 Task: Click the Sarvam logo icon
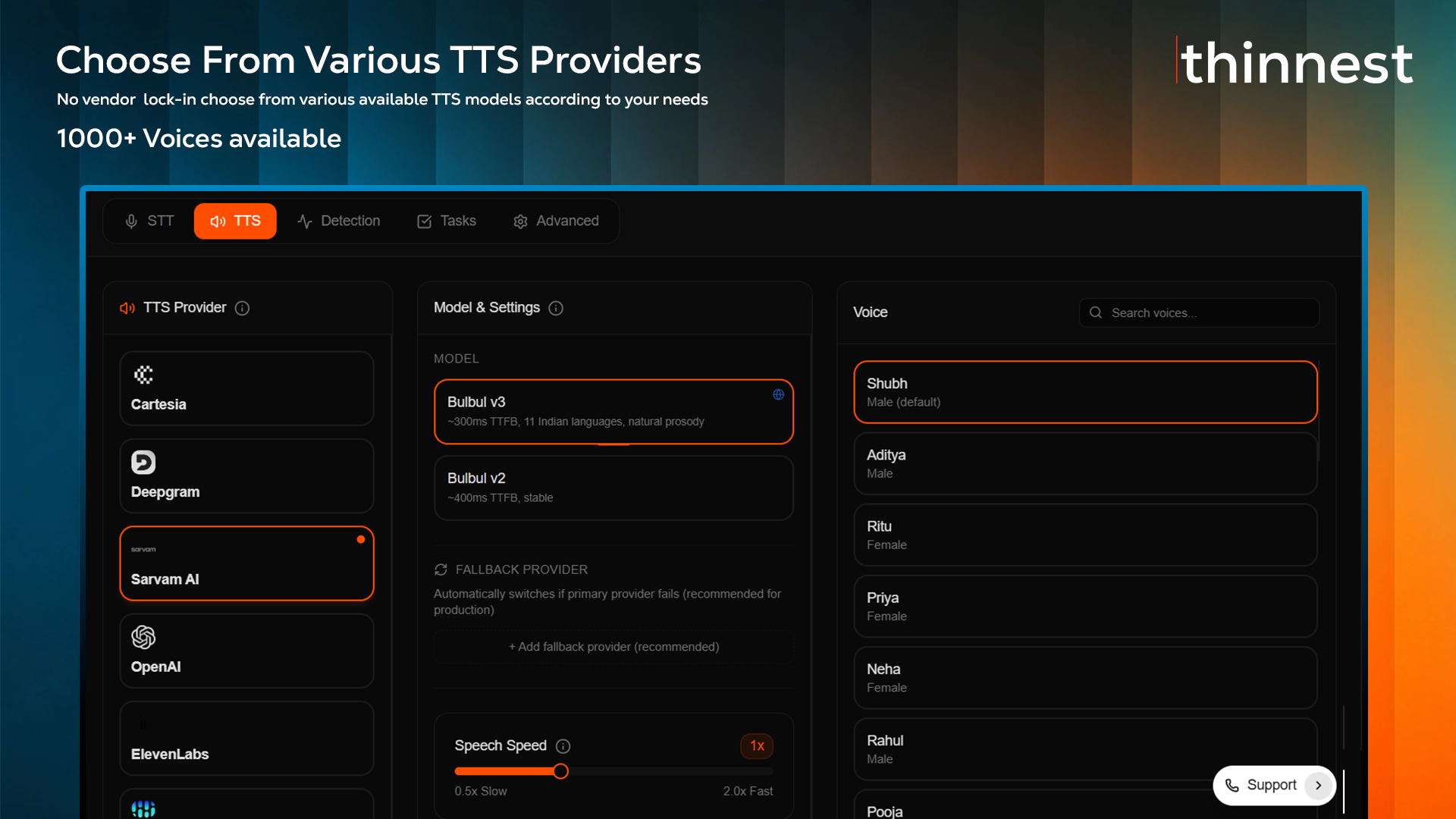(x=143, y=549)
